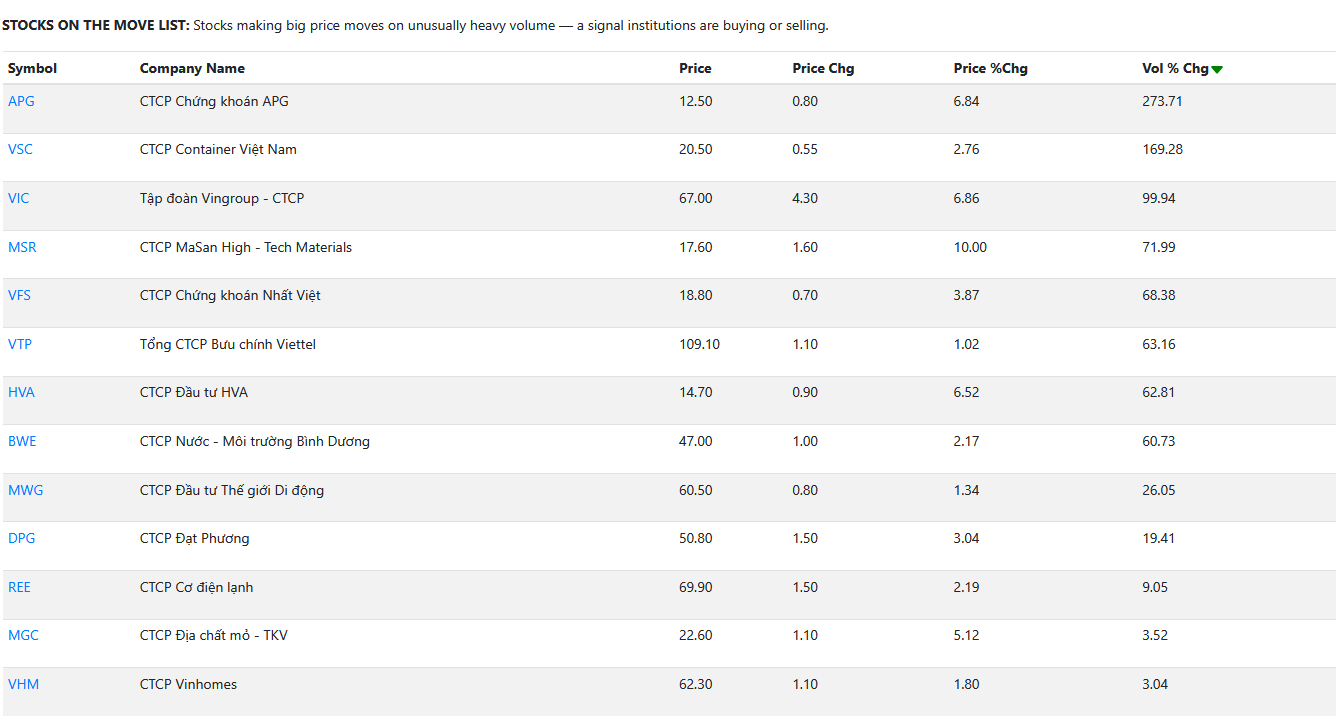Open the VFS stock symbol link
This screenshot has width=1336, height=720.
(x=20, y=295)
